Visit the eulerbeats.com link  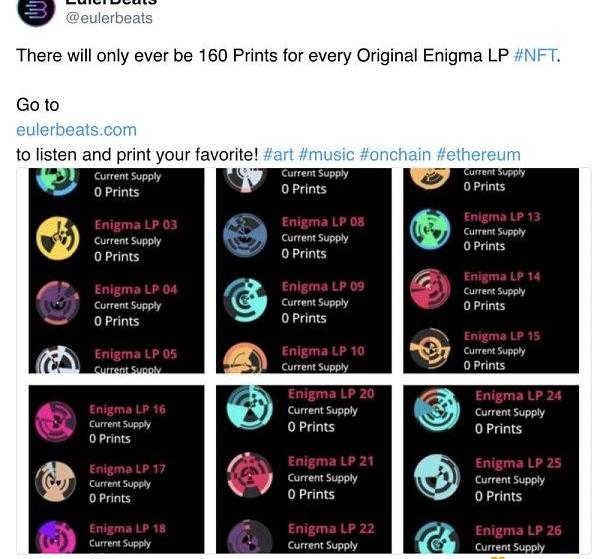point(76,130)
